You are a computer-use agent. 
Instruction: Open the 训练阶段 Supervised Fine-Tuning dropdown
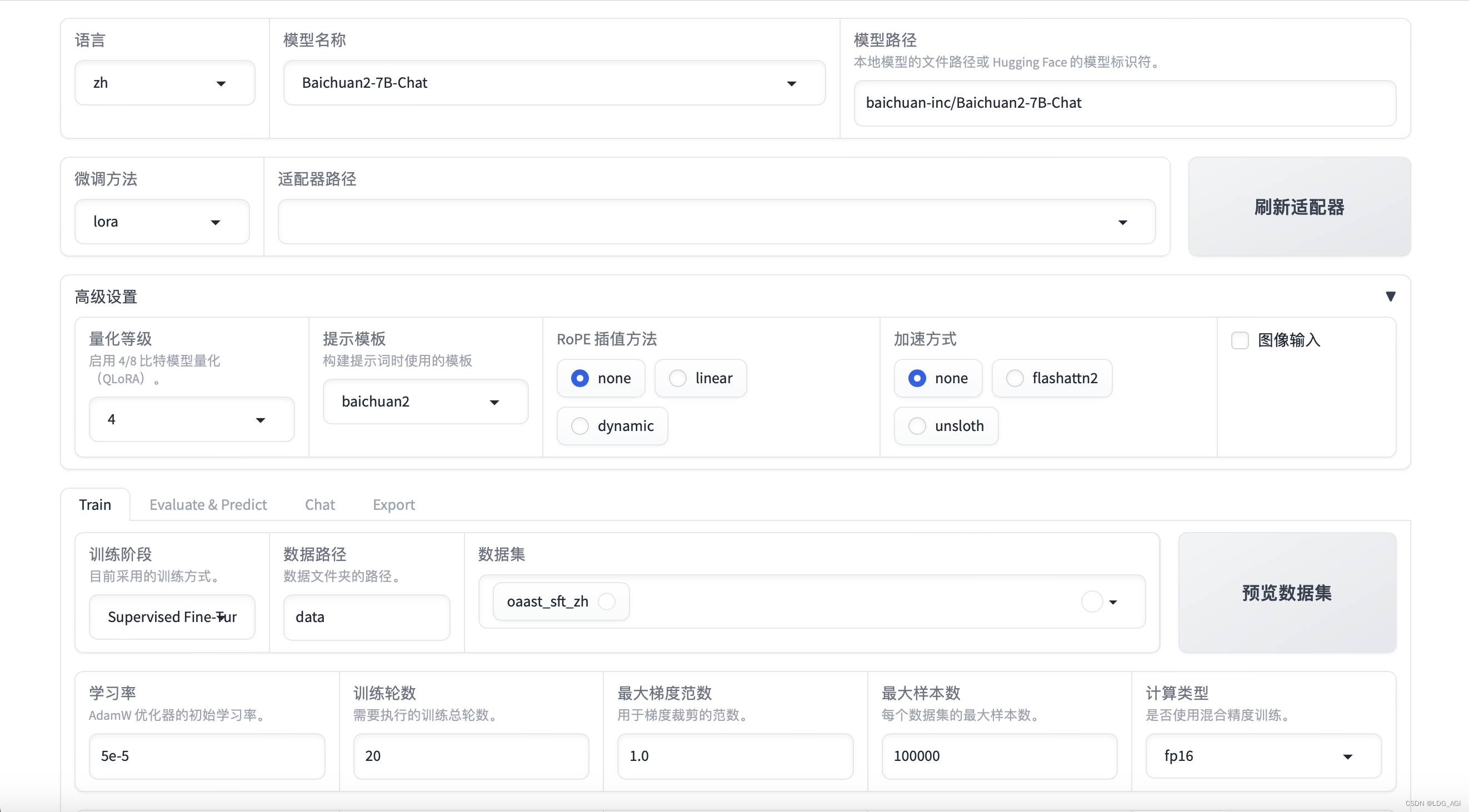pyautogui.click(x=172, y=617)
